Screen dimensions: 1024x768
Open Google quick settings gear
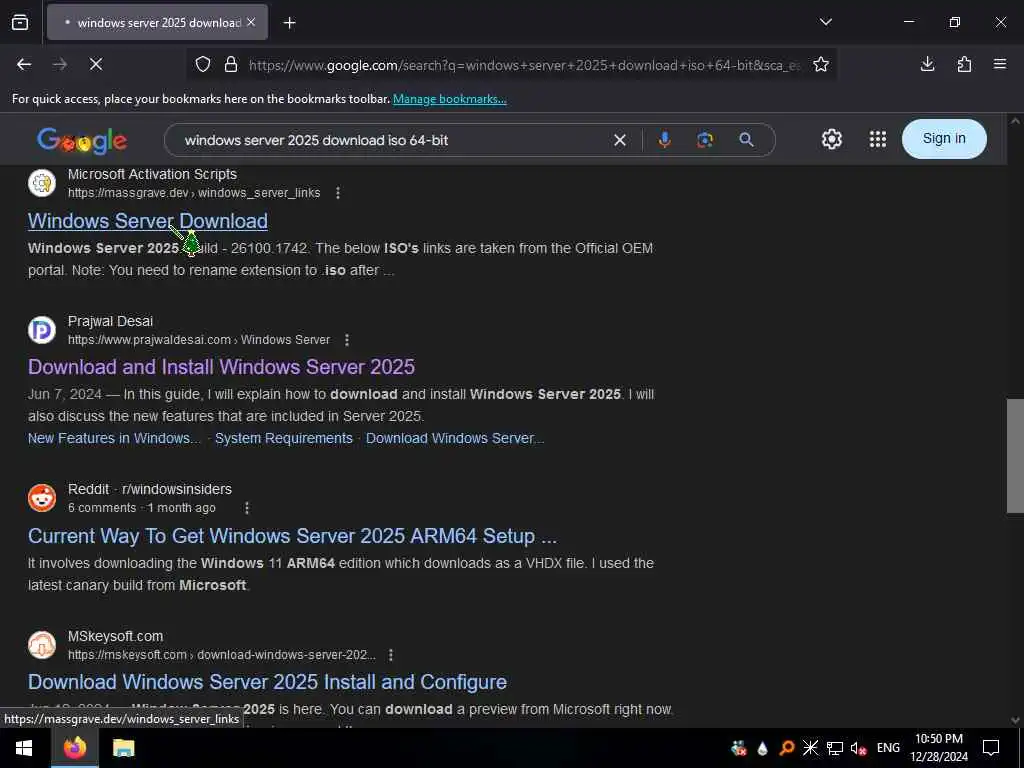[x=831, y=139]
